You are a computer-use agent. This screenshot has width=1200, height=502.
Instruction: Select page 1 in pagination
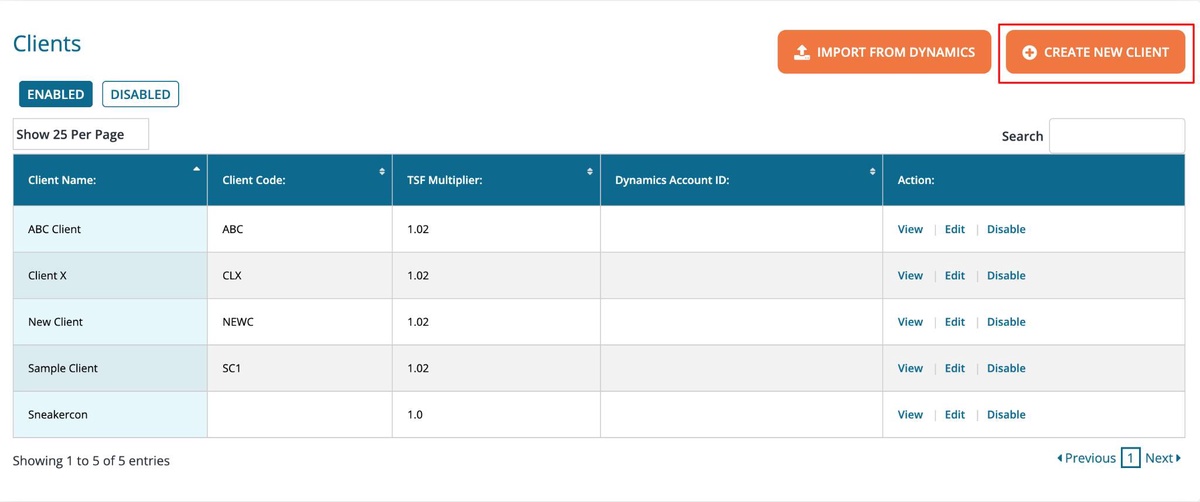(x=1130, y=458)
